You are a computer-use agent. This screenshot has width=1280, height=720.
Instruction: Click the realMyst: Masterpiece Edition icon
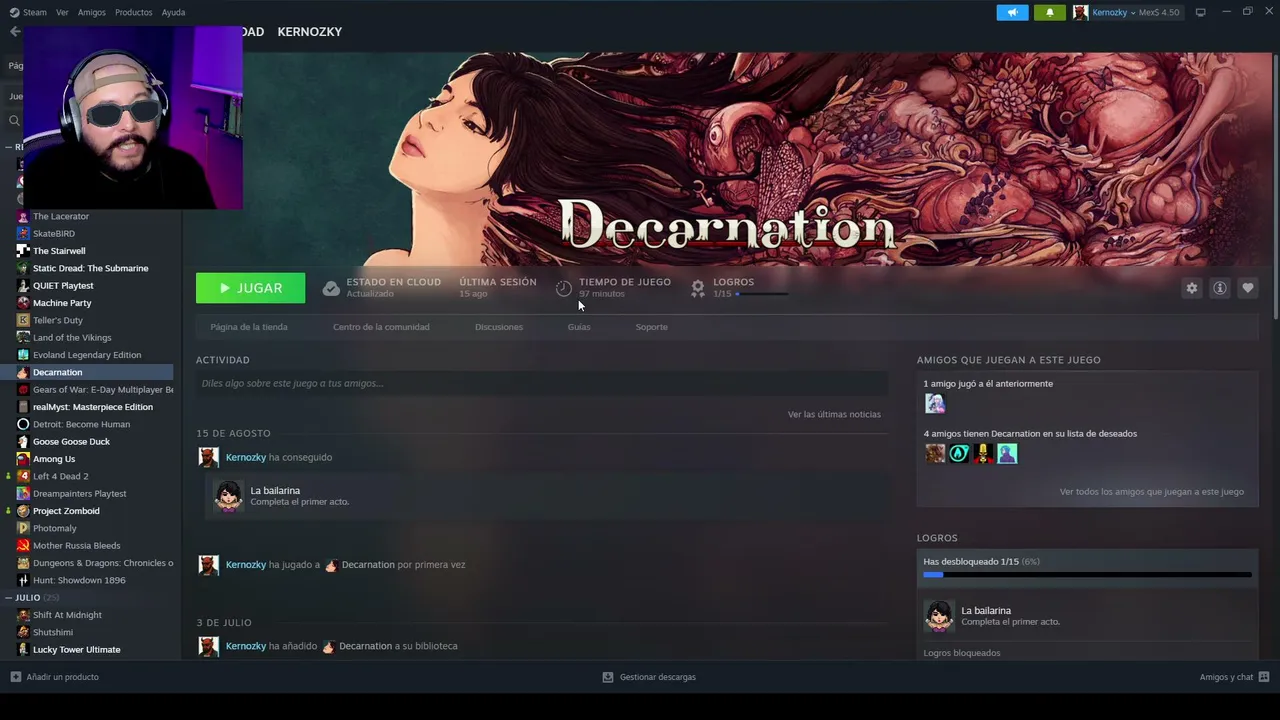point(23,407)
